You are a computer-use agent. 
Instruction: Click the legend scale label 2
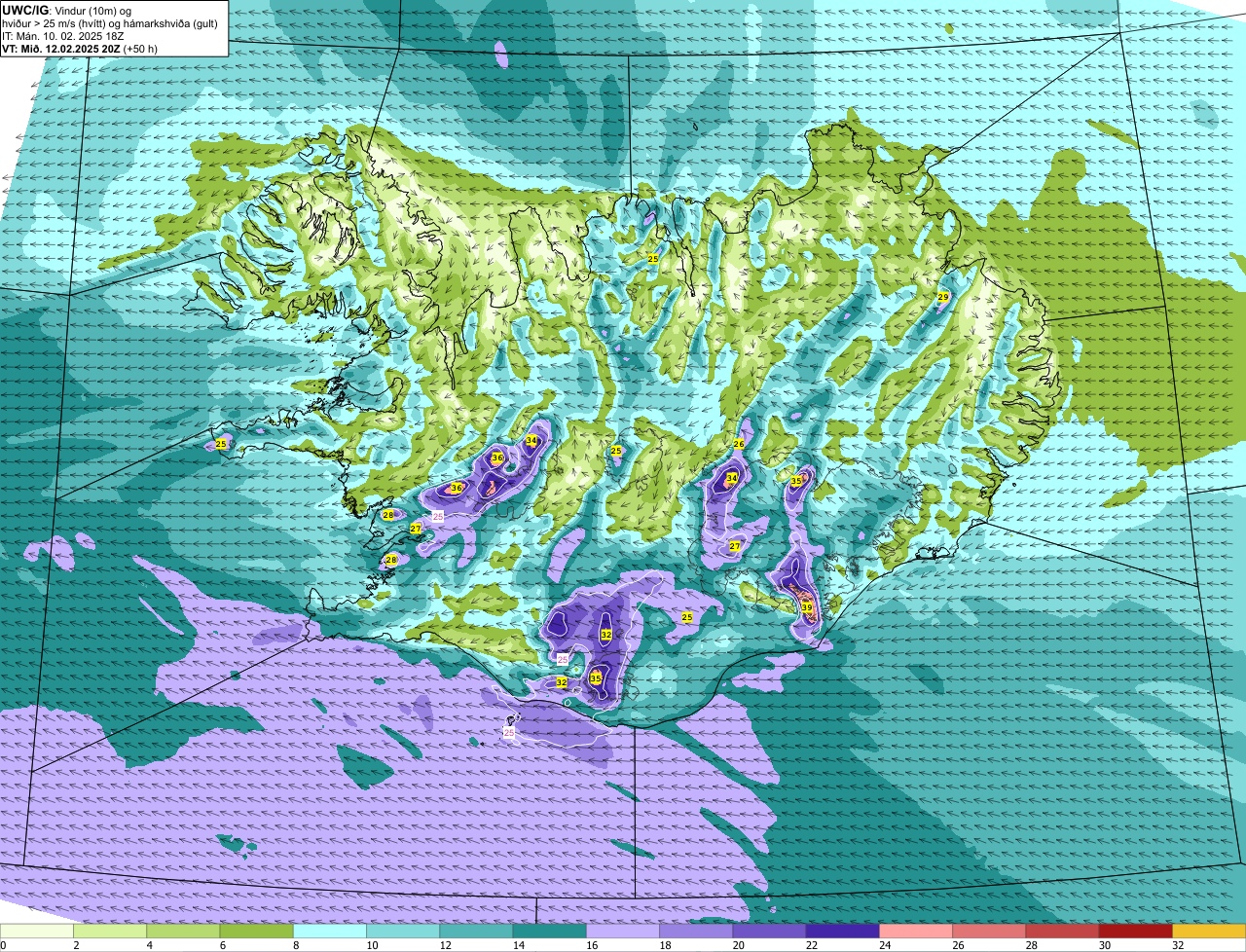pyautogui.click(x=75, y=945)
